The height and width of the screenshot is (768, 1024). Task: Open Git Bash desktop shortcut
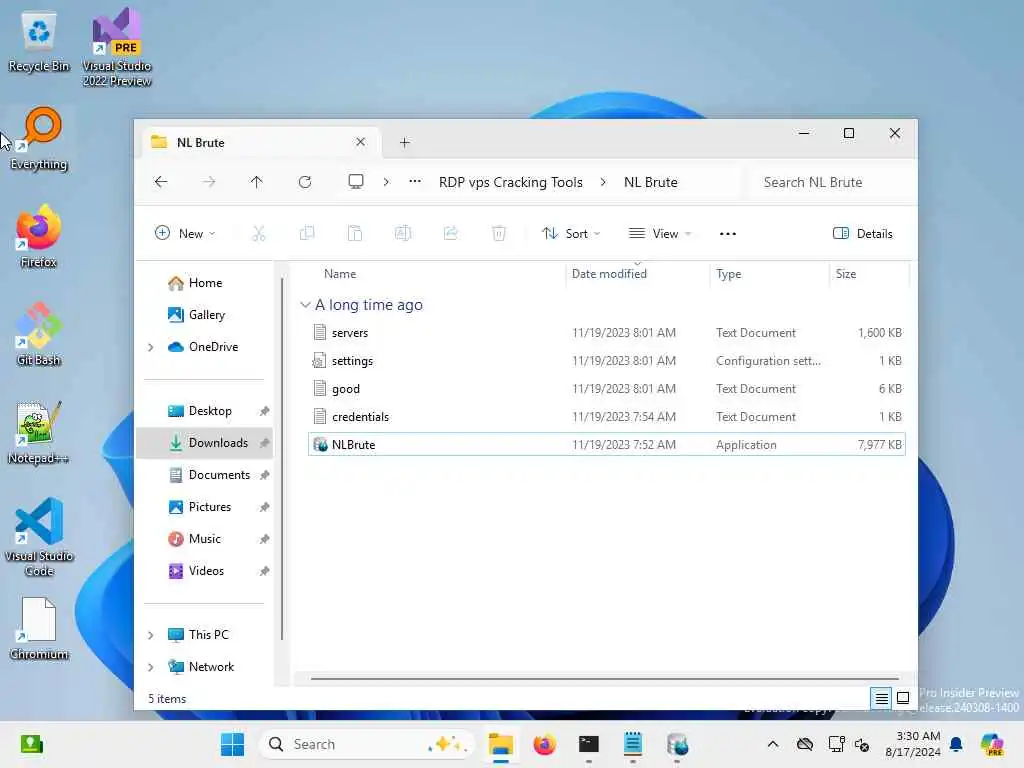(x=39, y=334)
